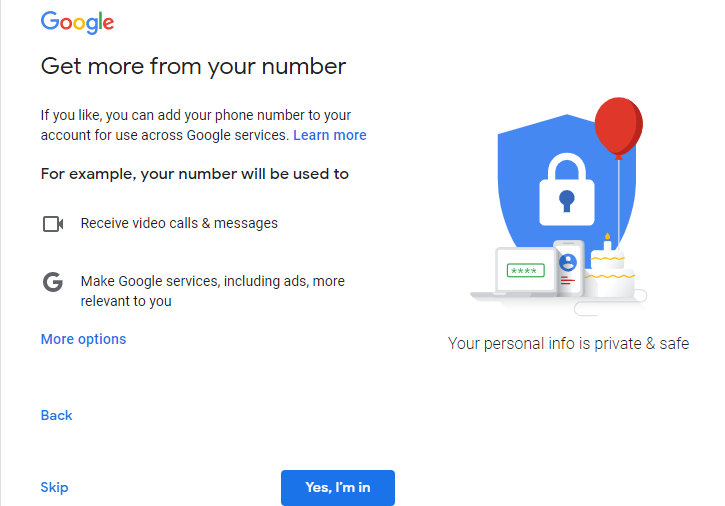Click 'Receive video calls & messages' text
The height and width of the screenshot is (506, 725).
click(x=179, y=223)
